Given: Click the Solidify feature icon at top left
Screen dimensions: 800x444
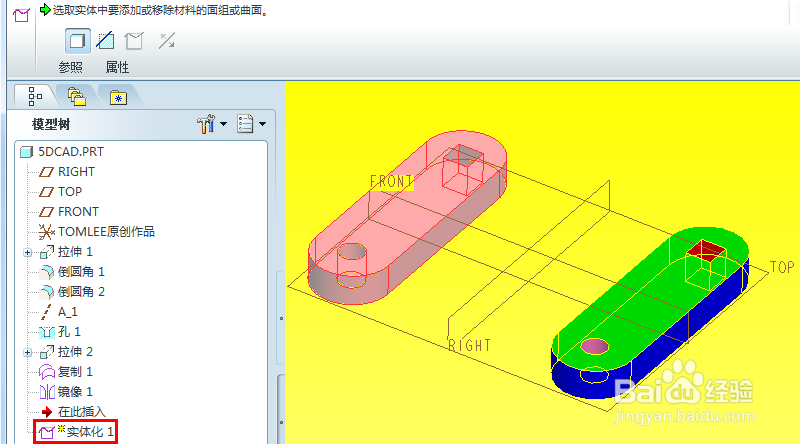Looking at the screenshot, I should (x=21, y=15).
